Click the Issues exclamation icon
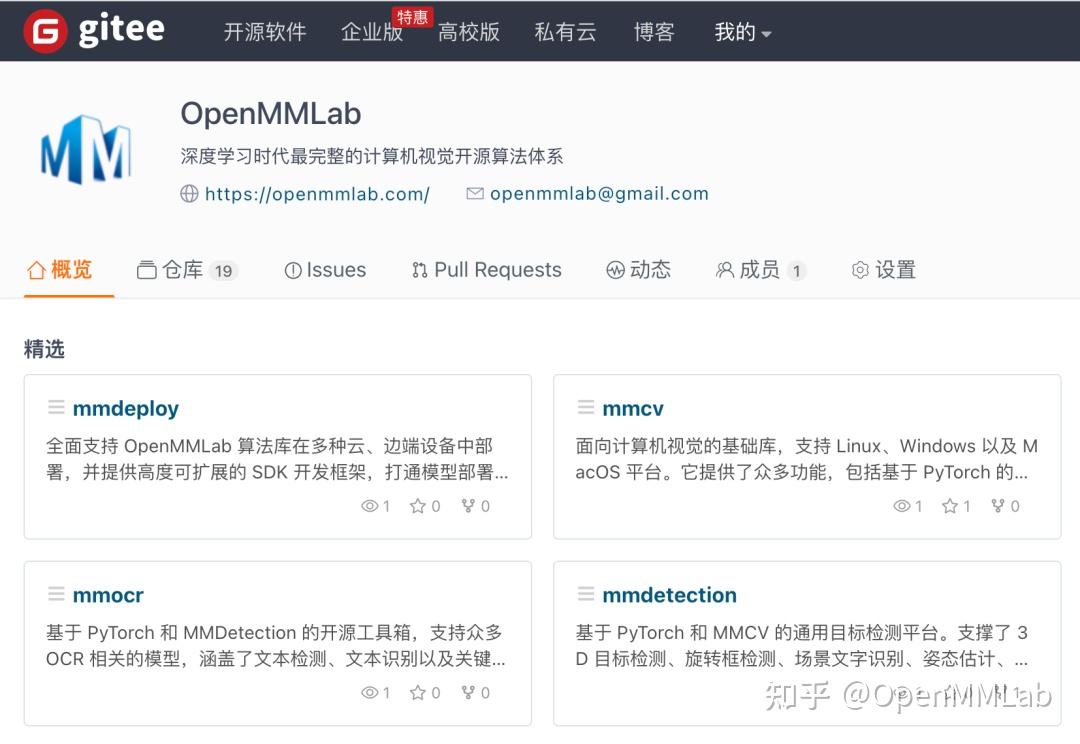The width and height of the screenshot is (1080, 744). [x=293, y=271]
